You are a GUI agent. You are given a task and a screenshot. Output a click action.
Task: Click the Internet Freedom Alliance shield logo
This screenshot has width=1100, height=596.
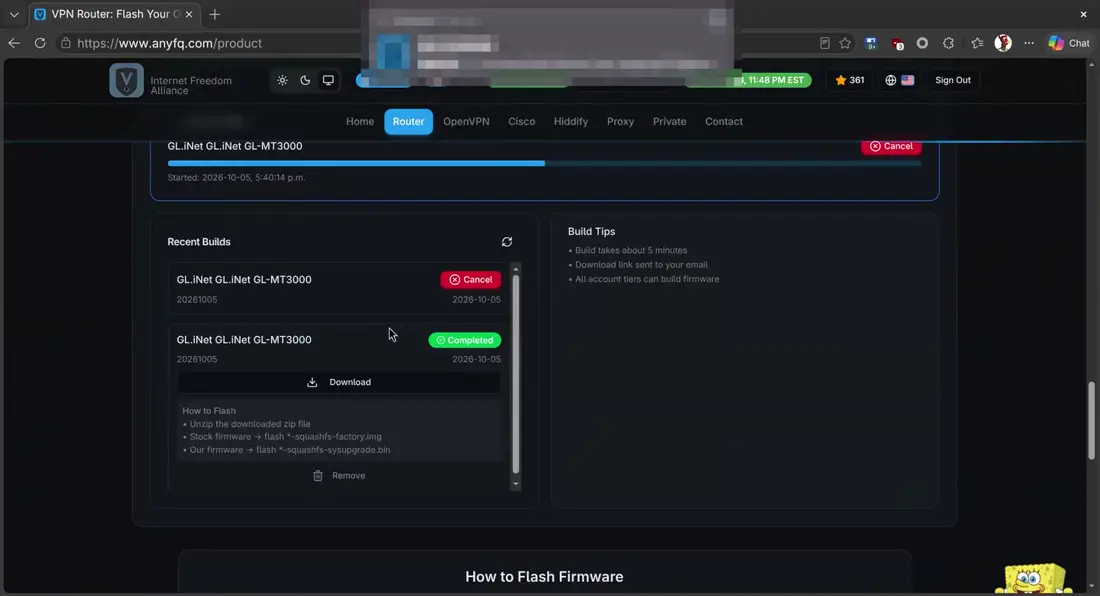(126, 80)
